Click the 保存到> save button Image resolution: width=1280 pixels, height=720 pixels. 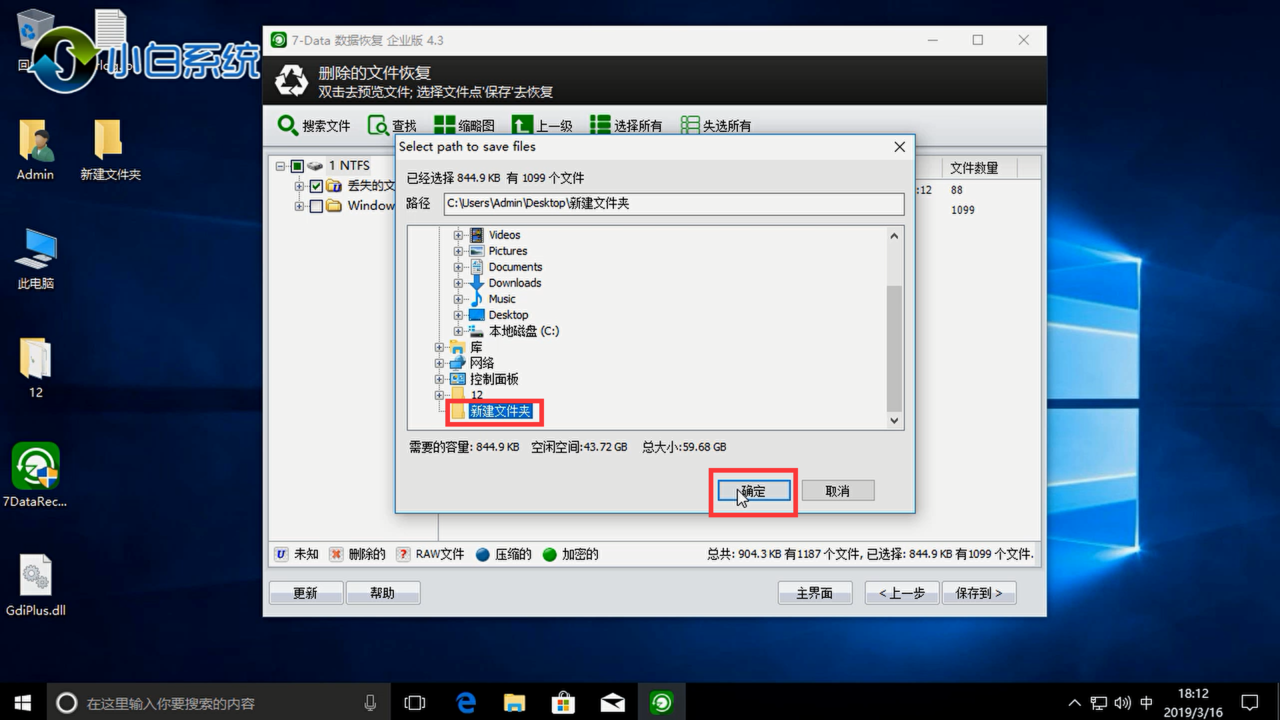tap(979, 593)
